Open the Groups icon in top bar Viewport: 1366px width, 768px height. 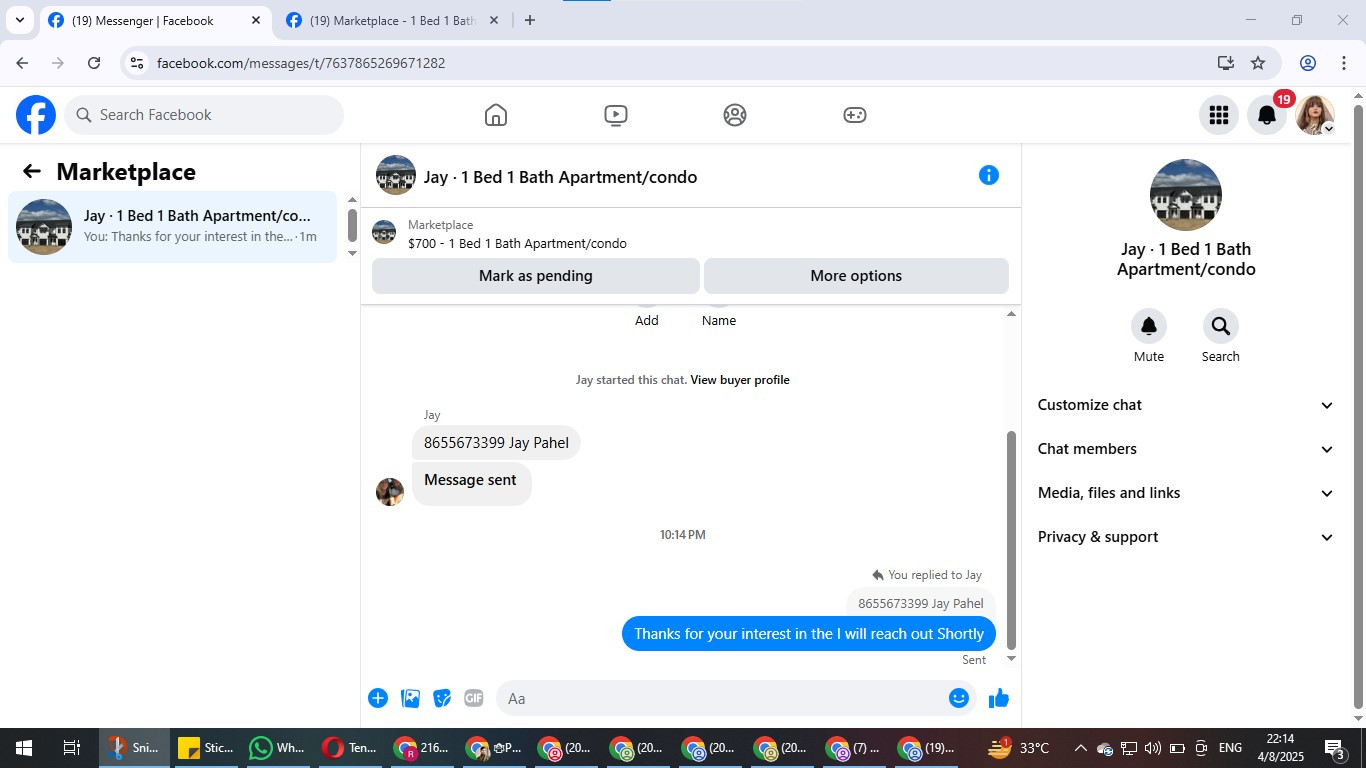click(x=735, y=115)
